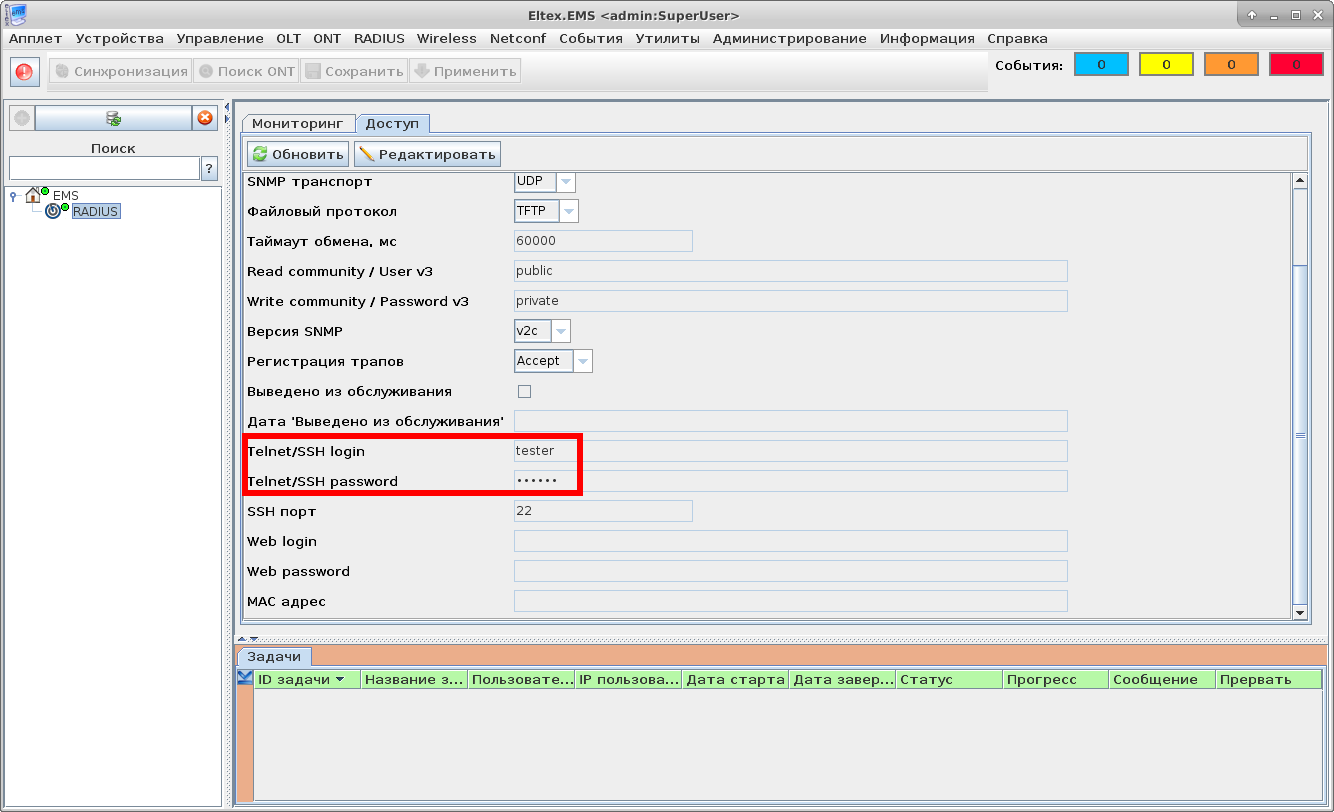The width and height of the screenshot is (1334, 812).
Task: Click the Telnet/SSH password field
Action: tap(790, 481)
